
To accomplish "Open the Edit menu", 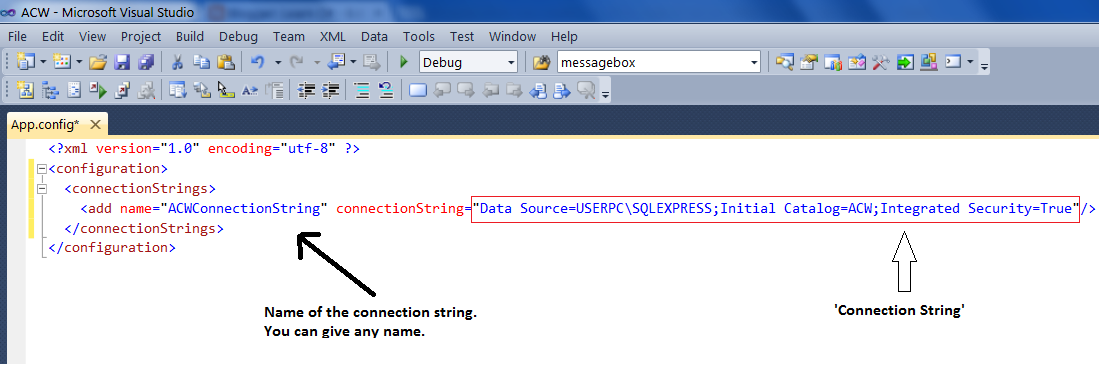I will [53, 36].
